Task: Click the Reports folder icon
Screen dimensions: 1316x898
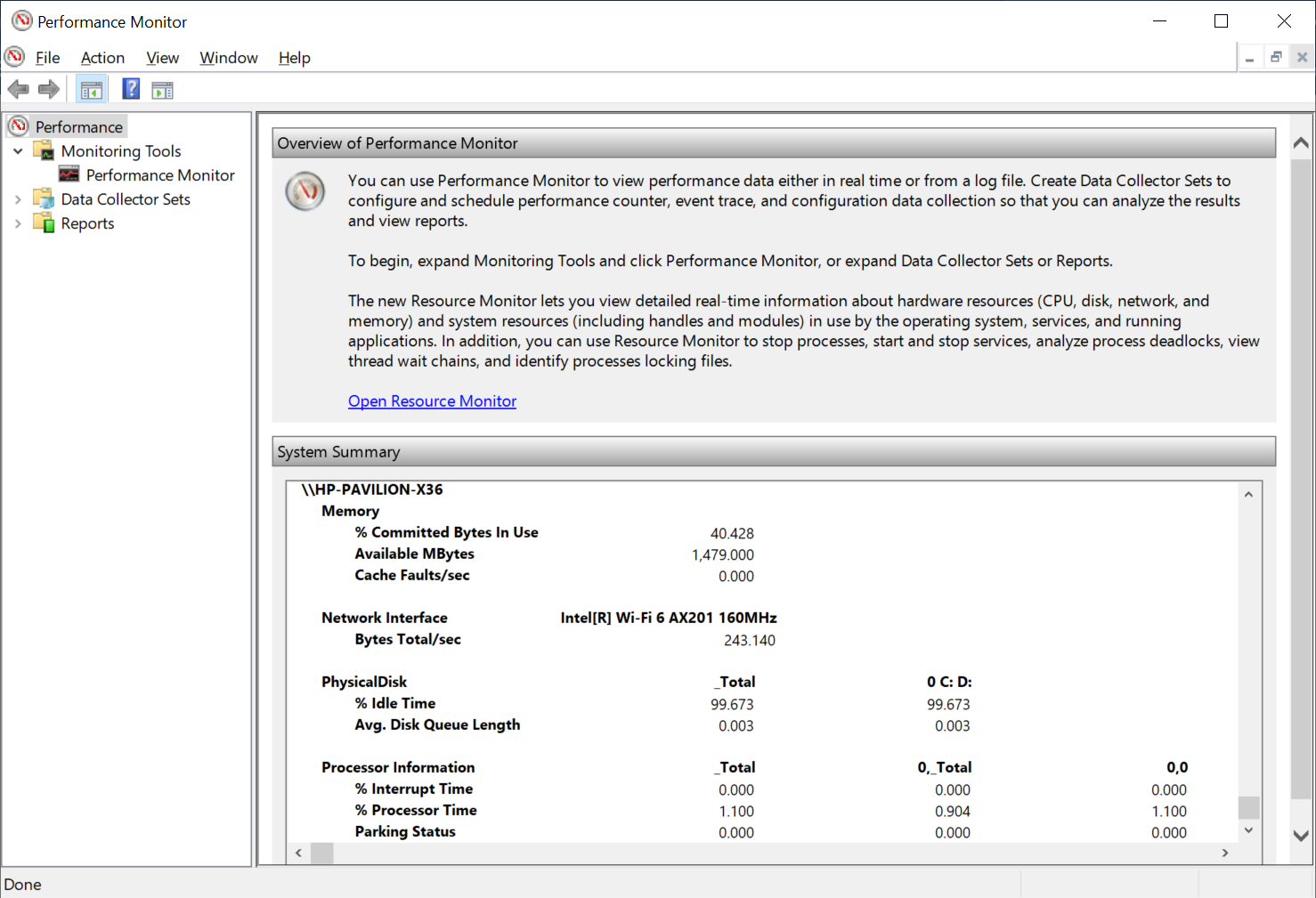Action: point(44,222)
